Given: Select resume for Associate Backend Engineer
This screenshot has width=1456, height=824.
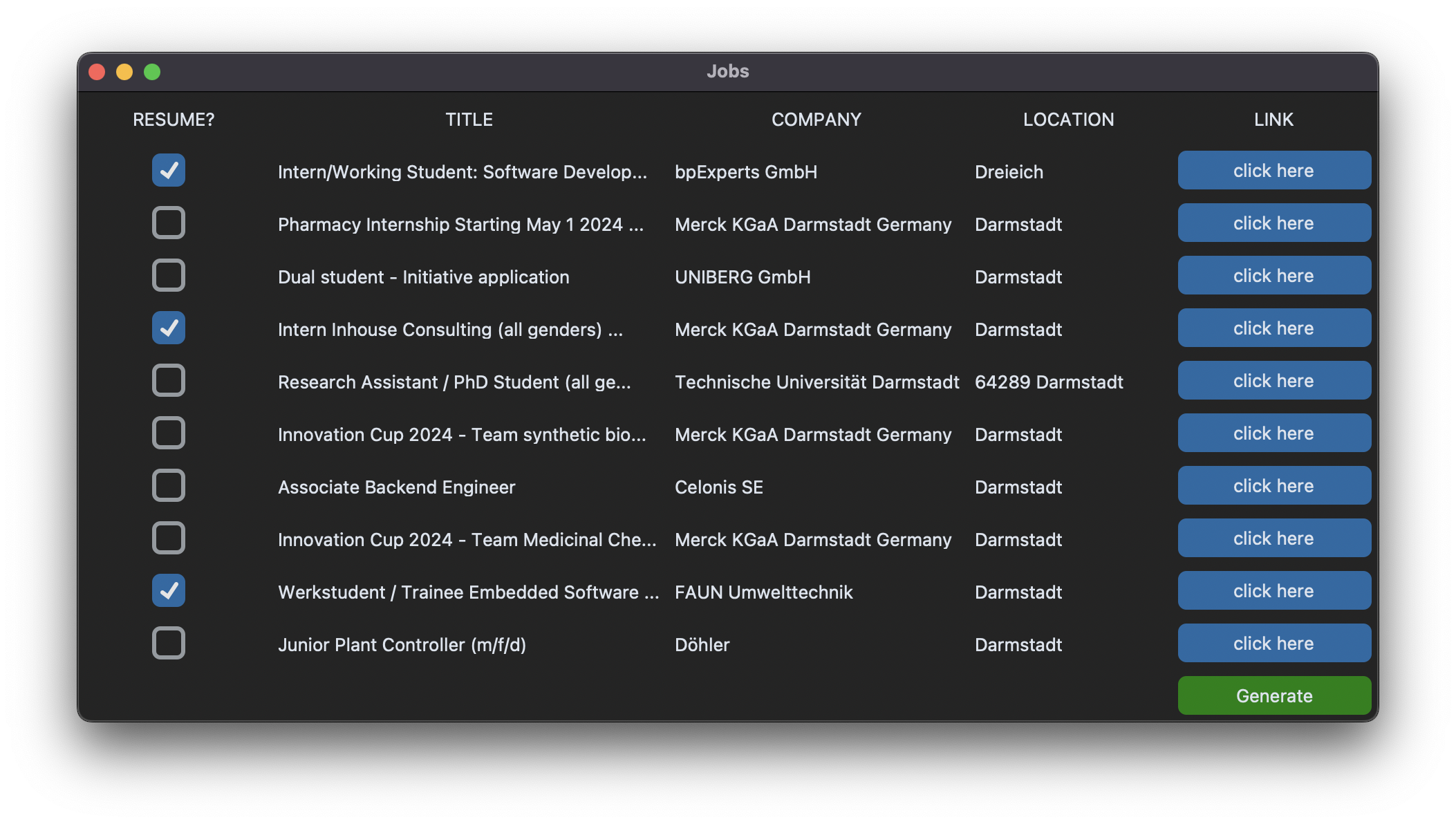Looking at the screenshot, I should (169, 485).
